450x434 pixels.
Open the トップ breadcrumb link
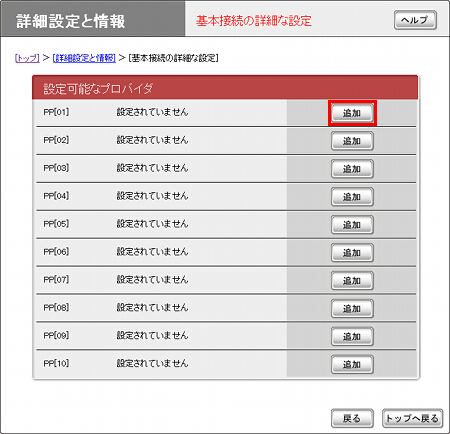(27, 58)
